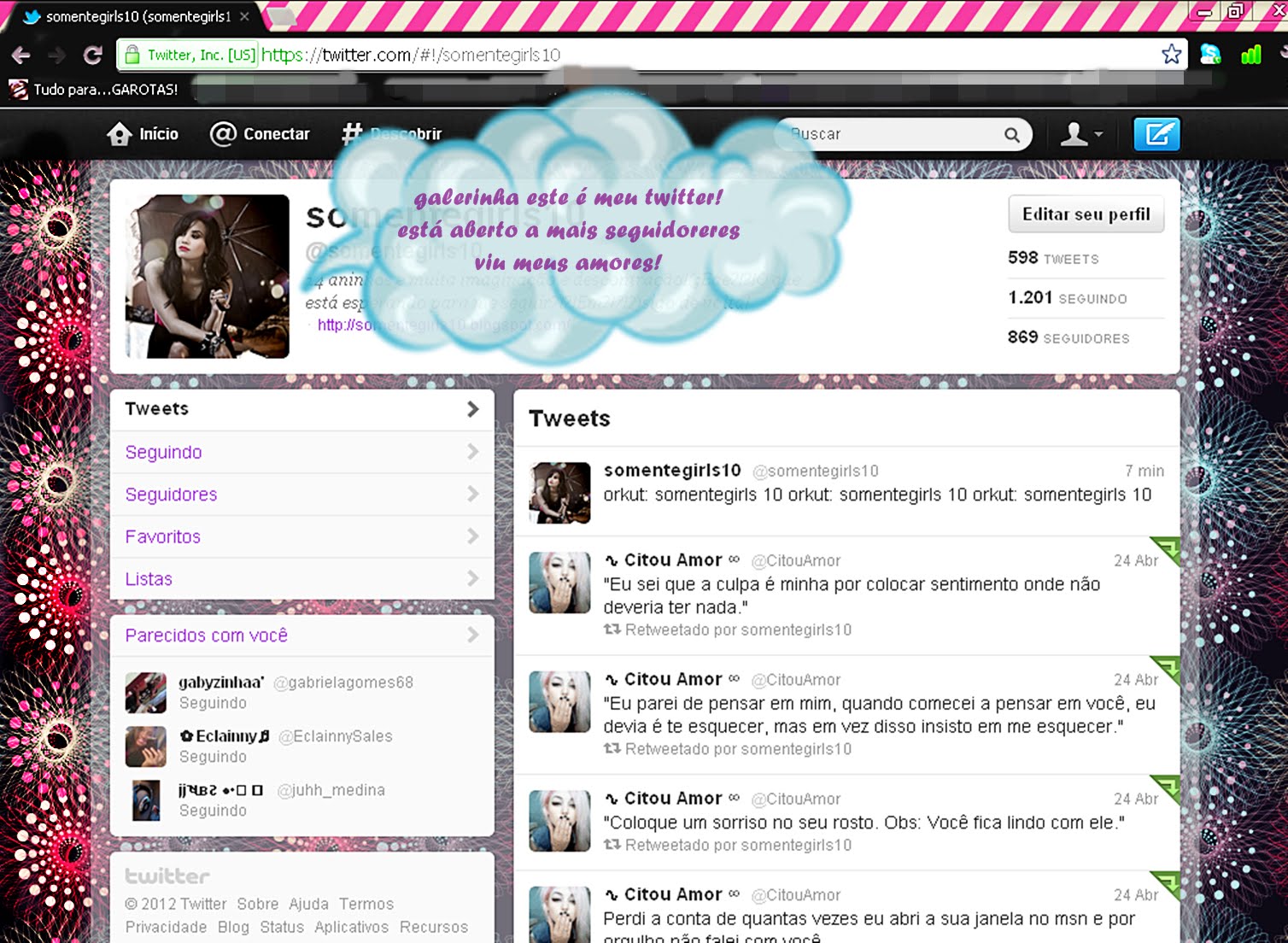Go back with the browser back arrow
This screenshot has height=943, width=1288.
click(20, 56)
